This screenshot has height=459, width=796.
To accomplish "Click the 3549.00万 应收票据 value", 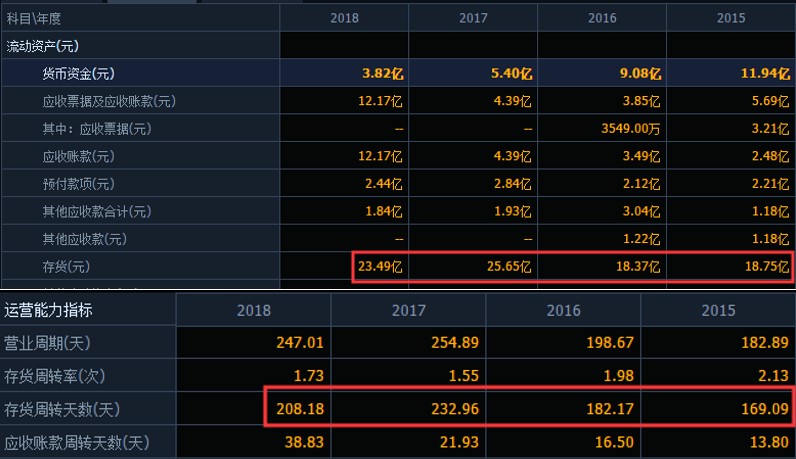I will point(626,129).
